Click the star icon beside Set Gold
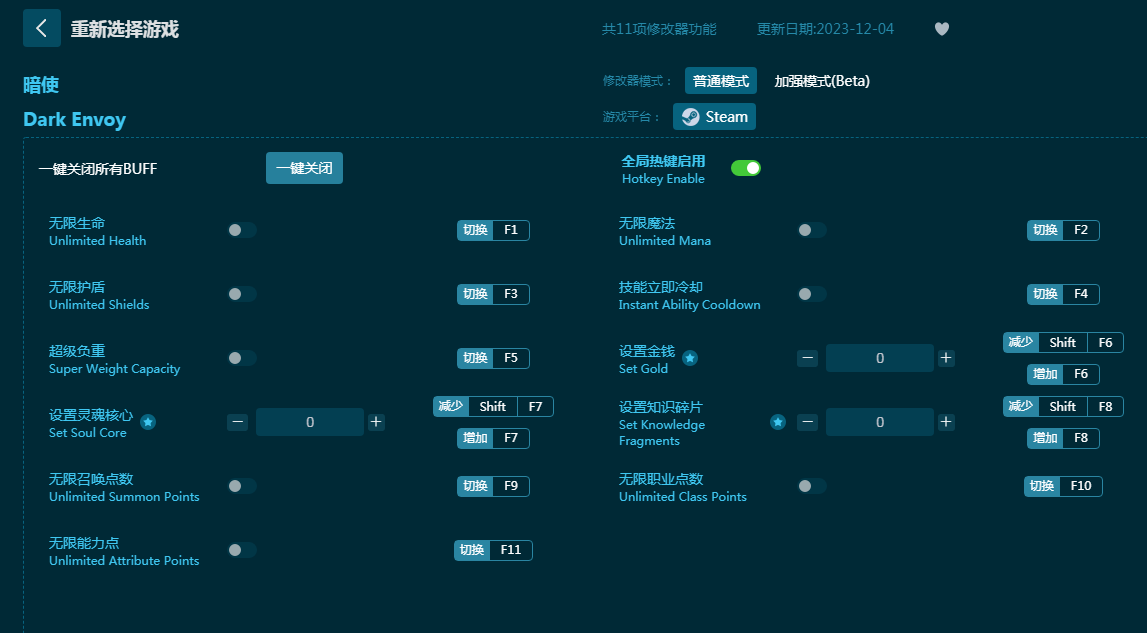 click(690, 358)
